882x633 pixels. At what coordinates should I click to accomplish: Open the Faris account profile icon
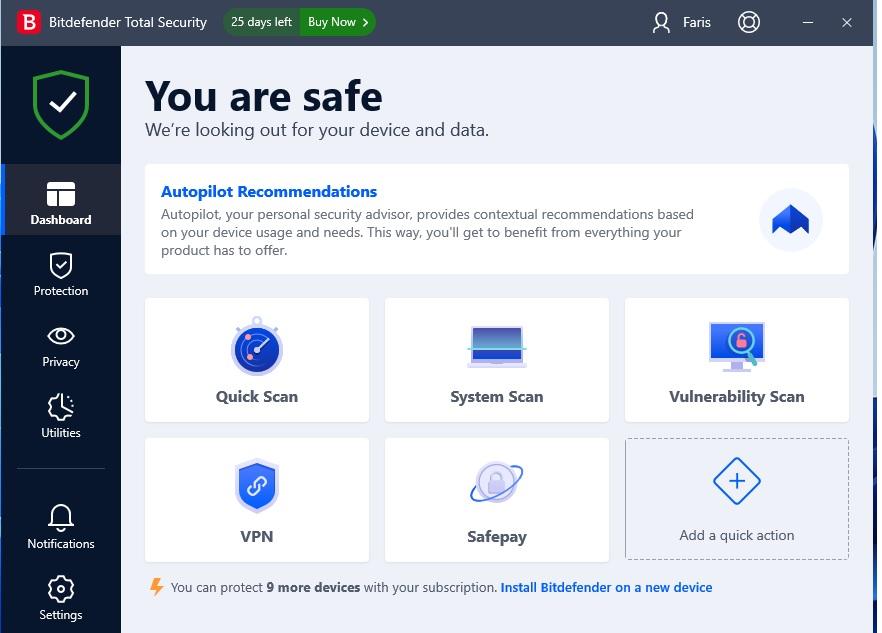coord(661,23)
